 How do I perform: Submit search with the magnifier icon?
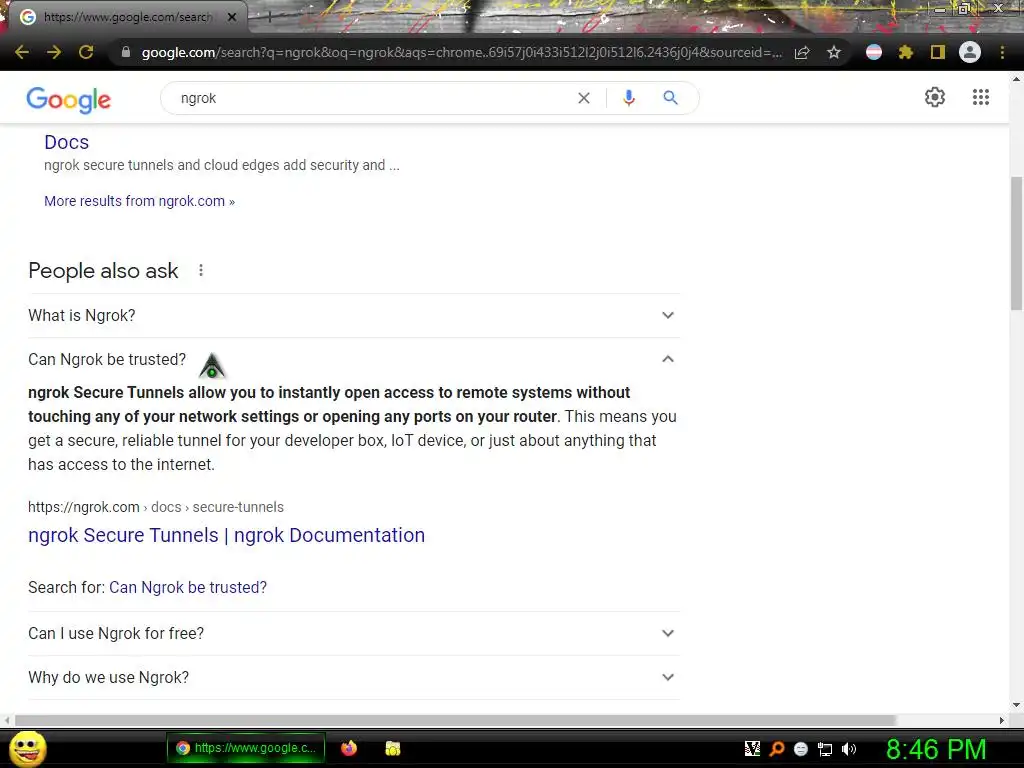pos(670,98)
